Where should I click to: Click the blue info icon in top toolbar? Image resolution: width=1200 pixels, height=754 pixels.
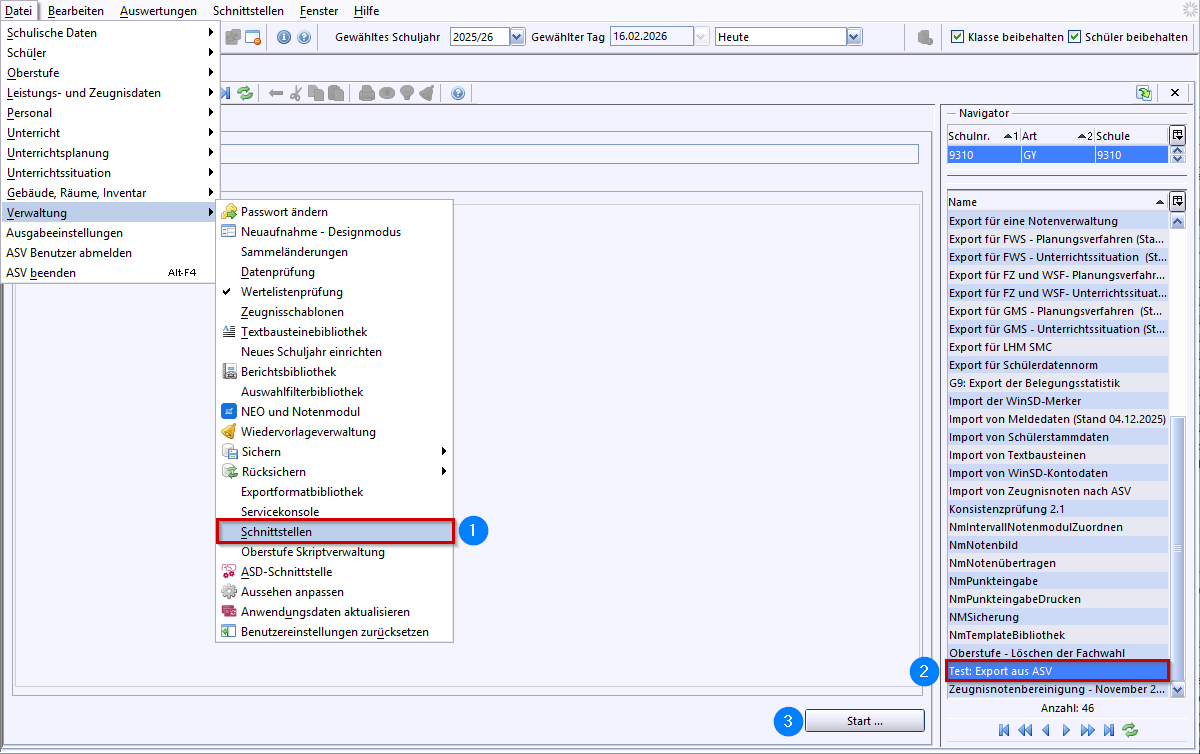coord(283,37)
